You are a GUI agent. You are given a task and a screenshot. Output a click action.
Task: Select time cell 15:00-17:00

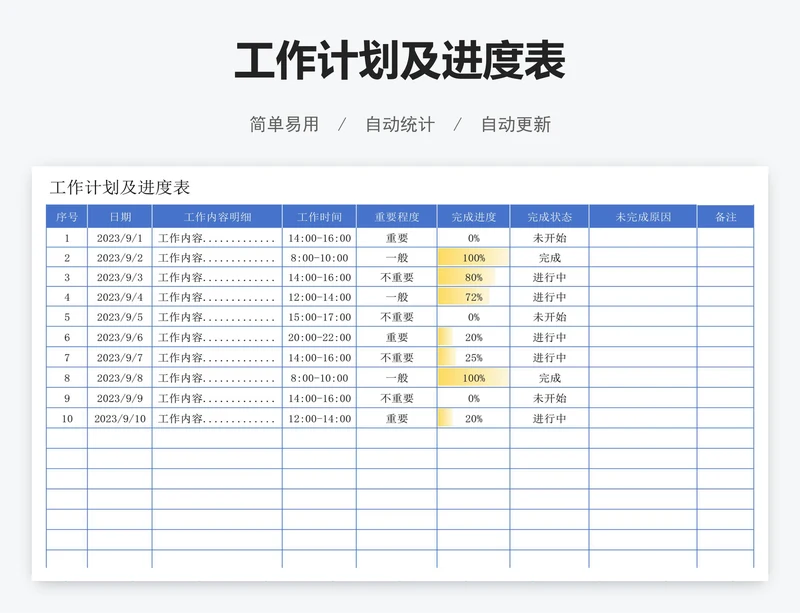(x=319, y=317)
